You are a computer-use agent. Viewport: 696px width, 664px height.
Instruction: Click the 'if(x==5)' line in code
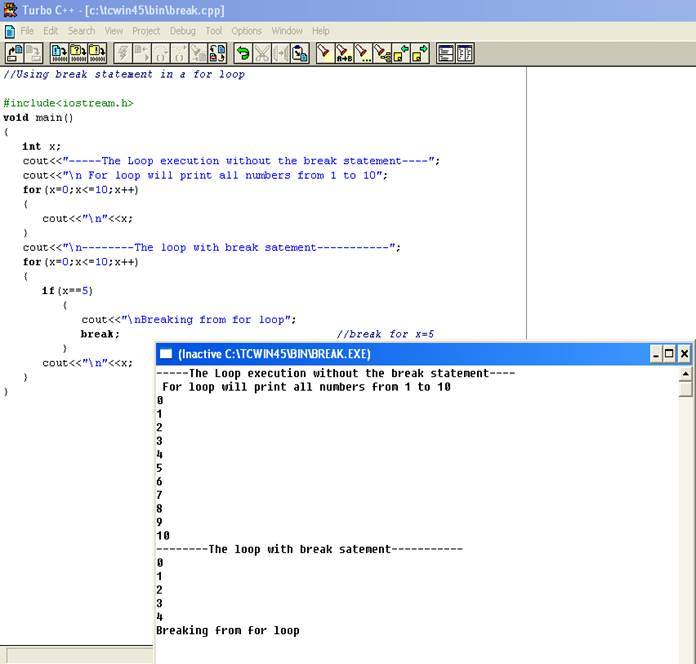67,291
